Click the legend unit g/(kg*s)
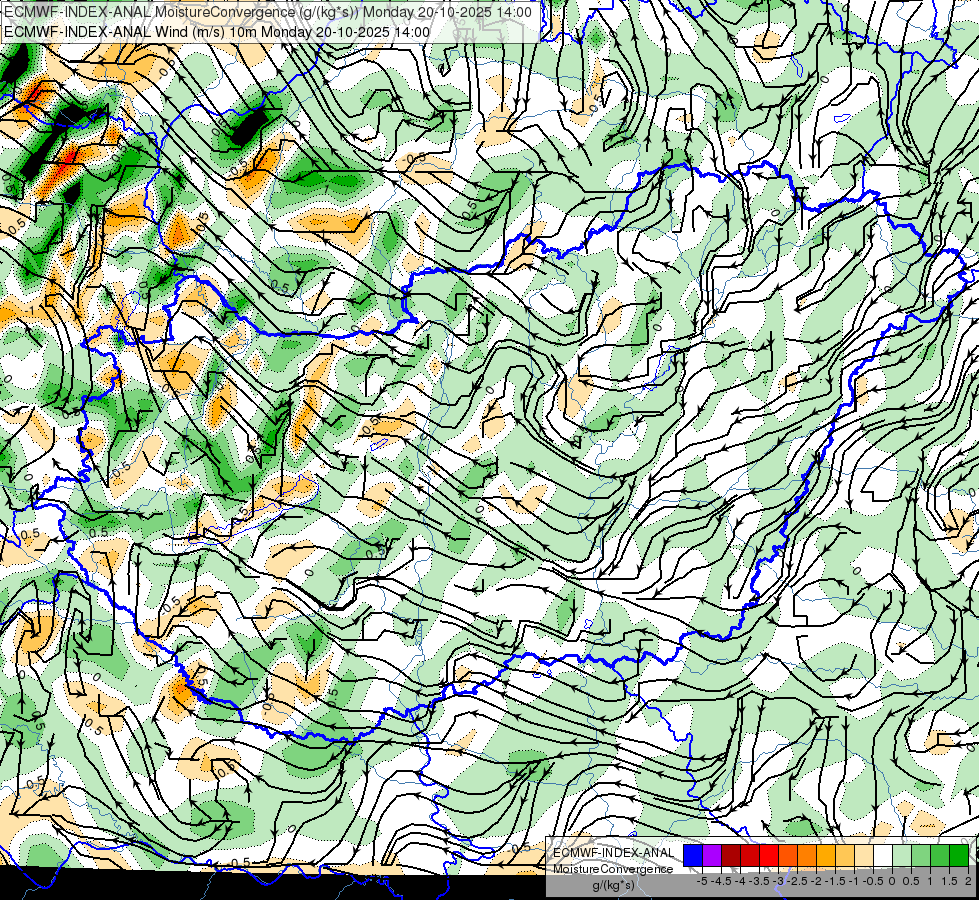The width and height of the screenshot is (979, 900). [613, 885]
